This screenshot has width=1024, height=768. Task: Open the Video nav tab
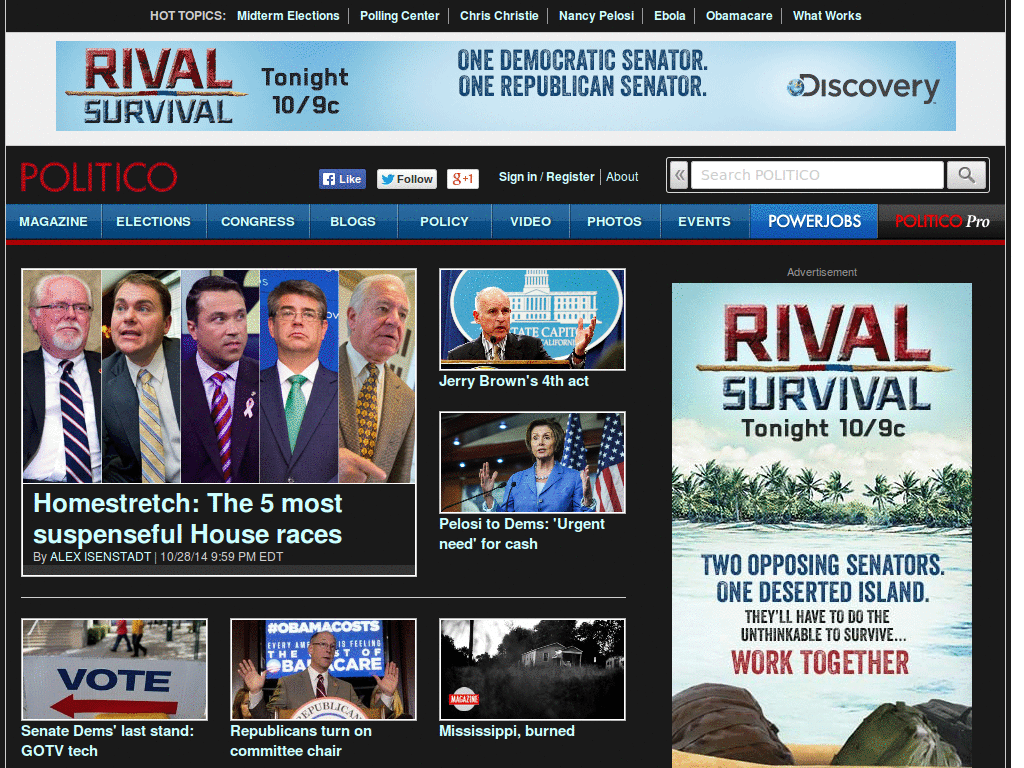(x=530, y=221)
